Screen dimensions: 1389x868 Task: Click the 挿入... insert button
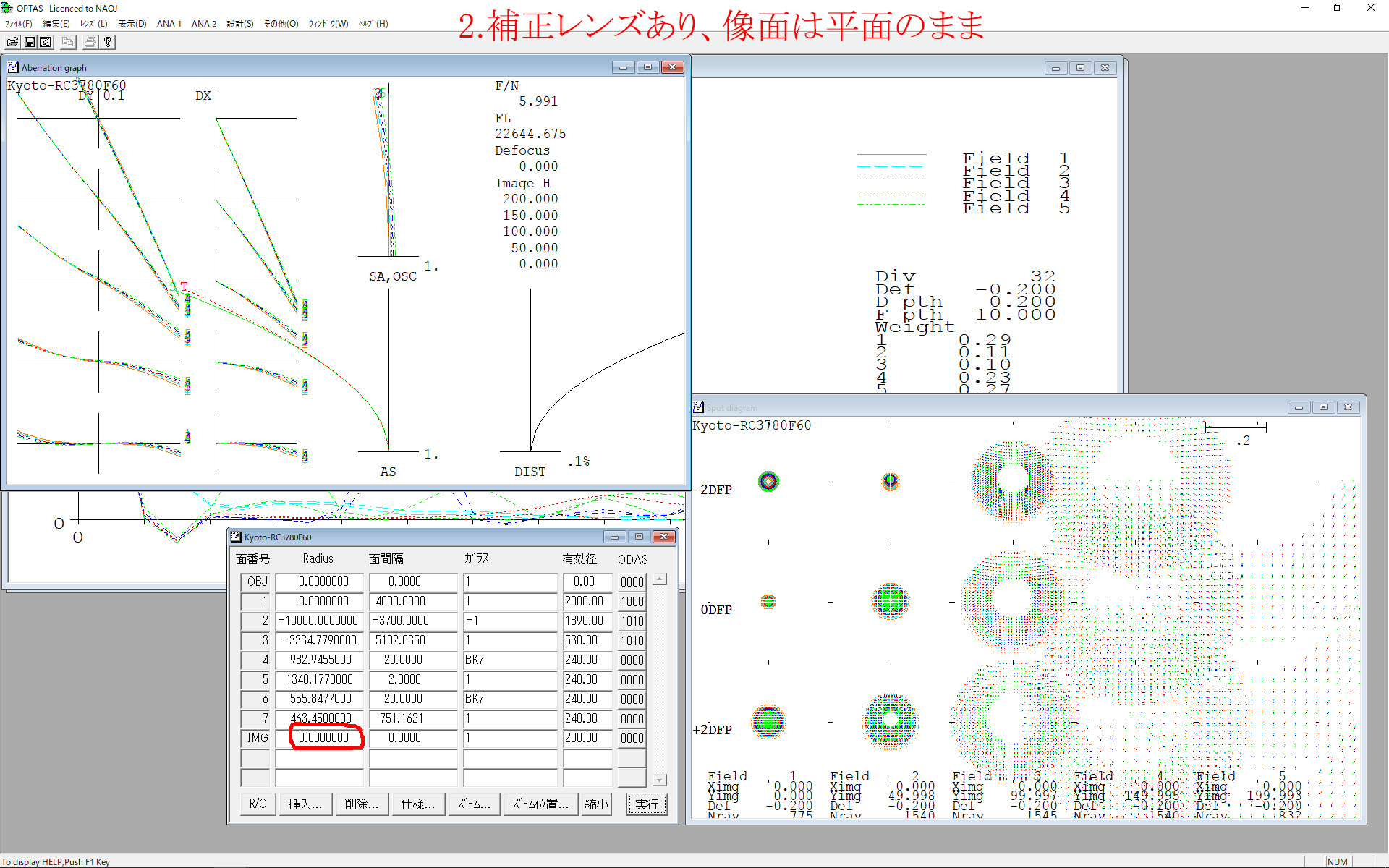[x=305, y=804]
